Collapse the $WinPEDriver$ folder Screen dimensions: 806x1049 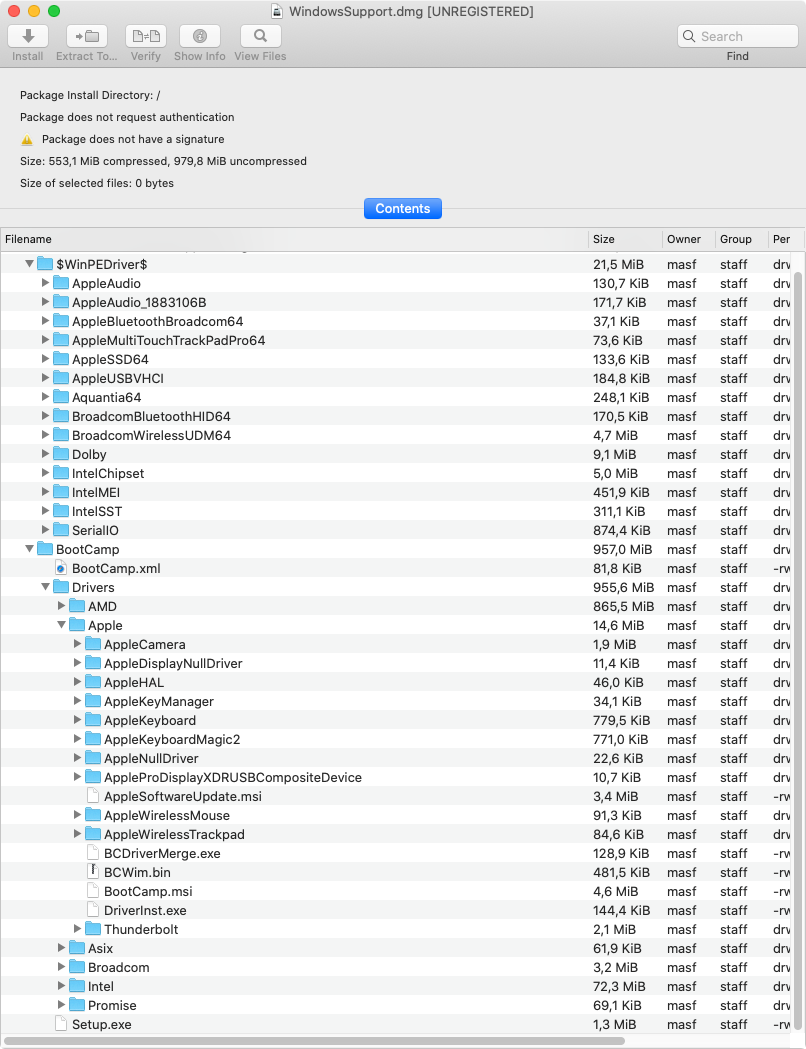29,264
